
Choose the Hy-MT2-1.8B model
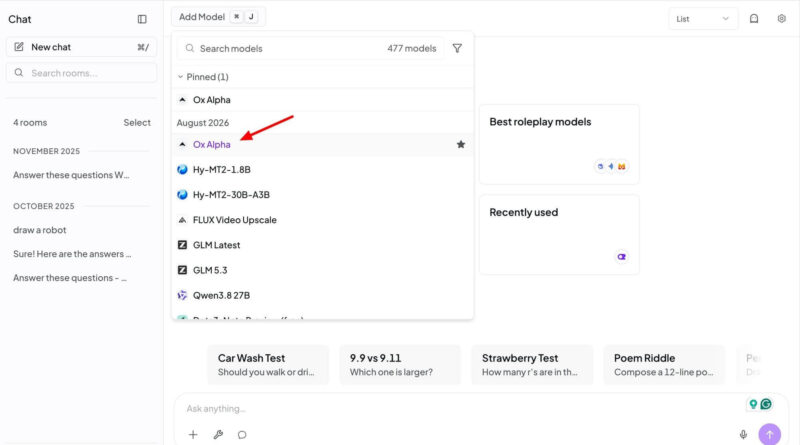coord(322,169)
